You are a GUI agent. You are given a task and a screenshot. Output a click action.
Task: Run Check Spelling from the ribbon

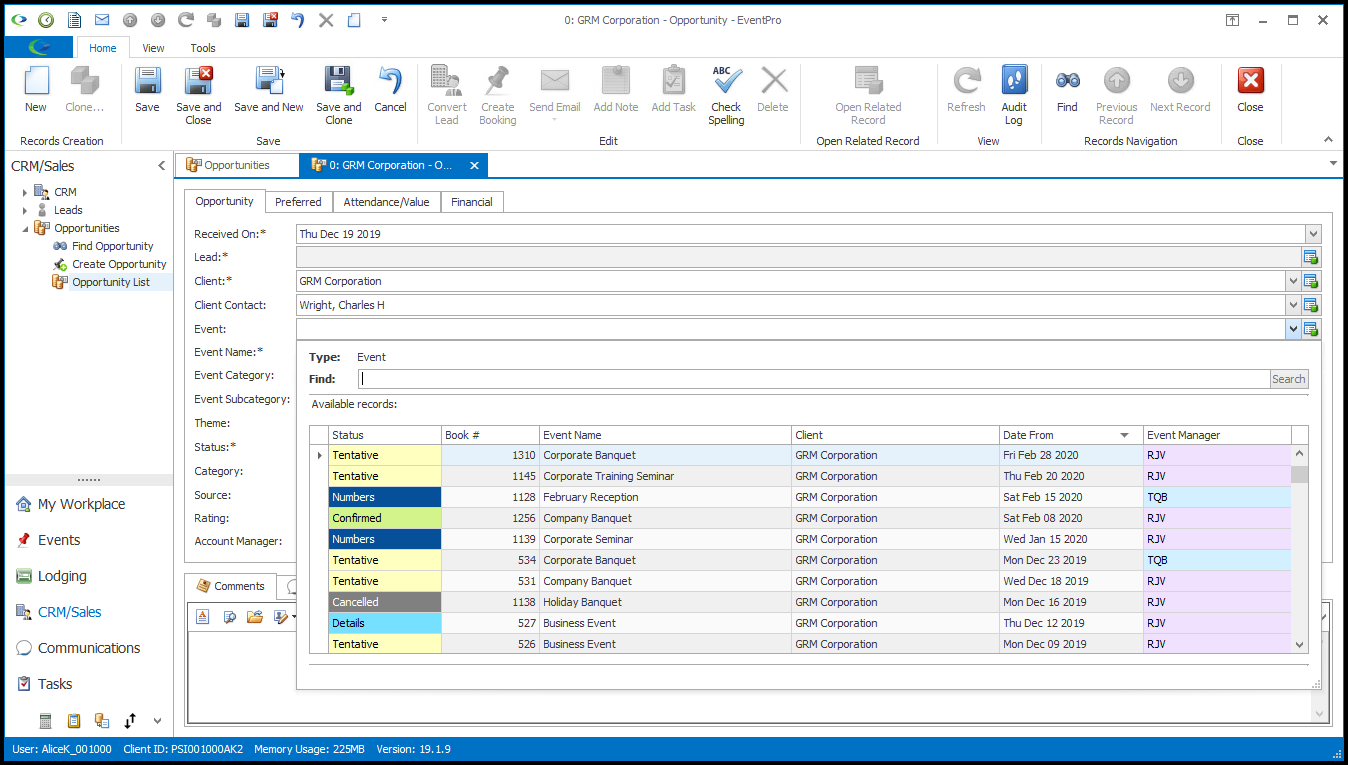pos(726,95)
